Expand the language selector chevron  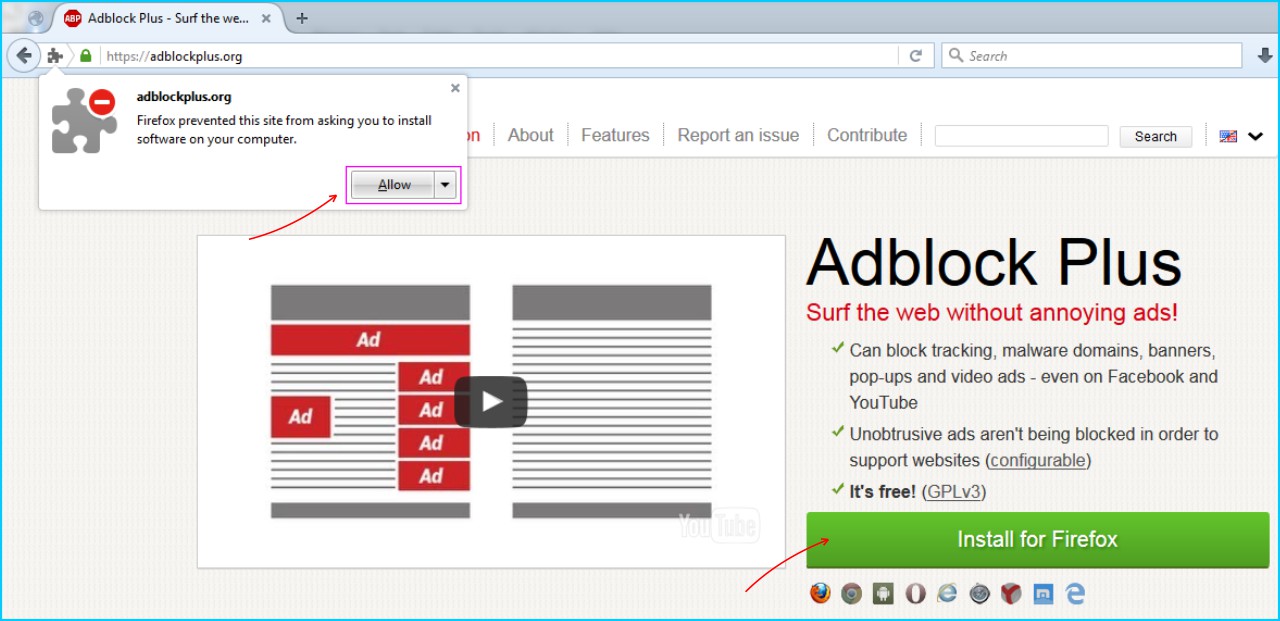[x=1255, y=136]
